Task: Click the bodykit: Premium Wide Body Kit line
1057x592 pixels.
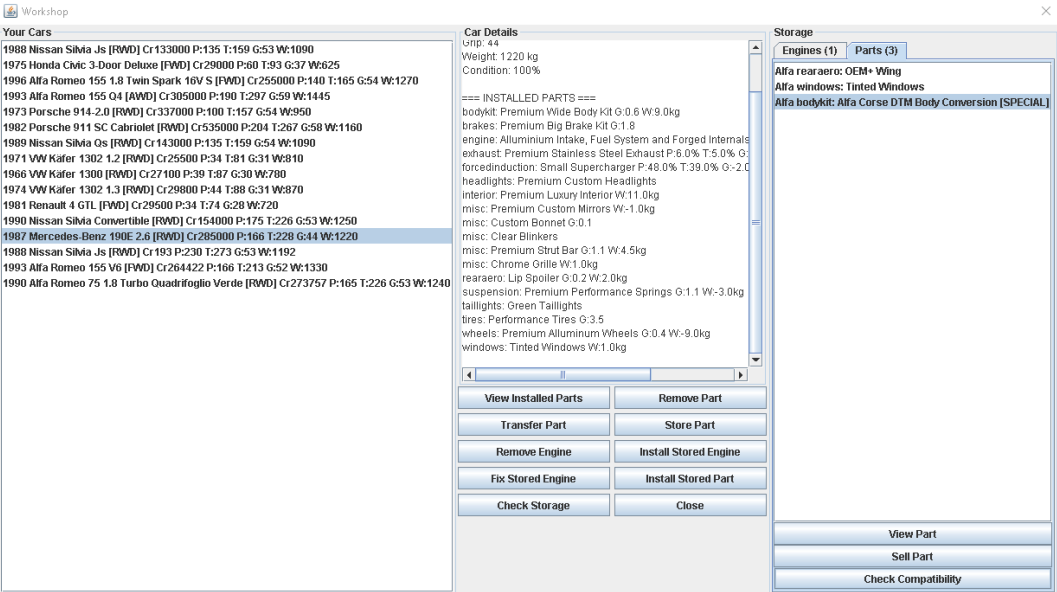Action: tap(571, 112)
